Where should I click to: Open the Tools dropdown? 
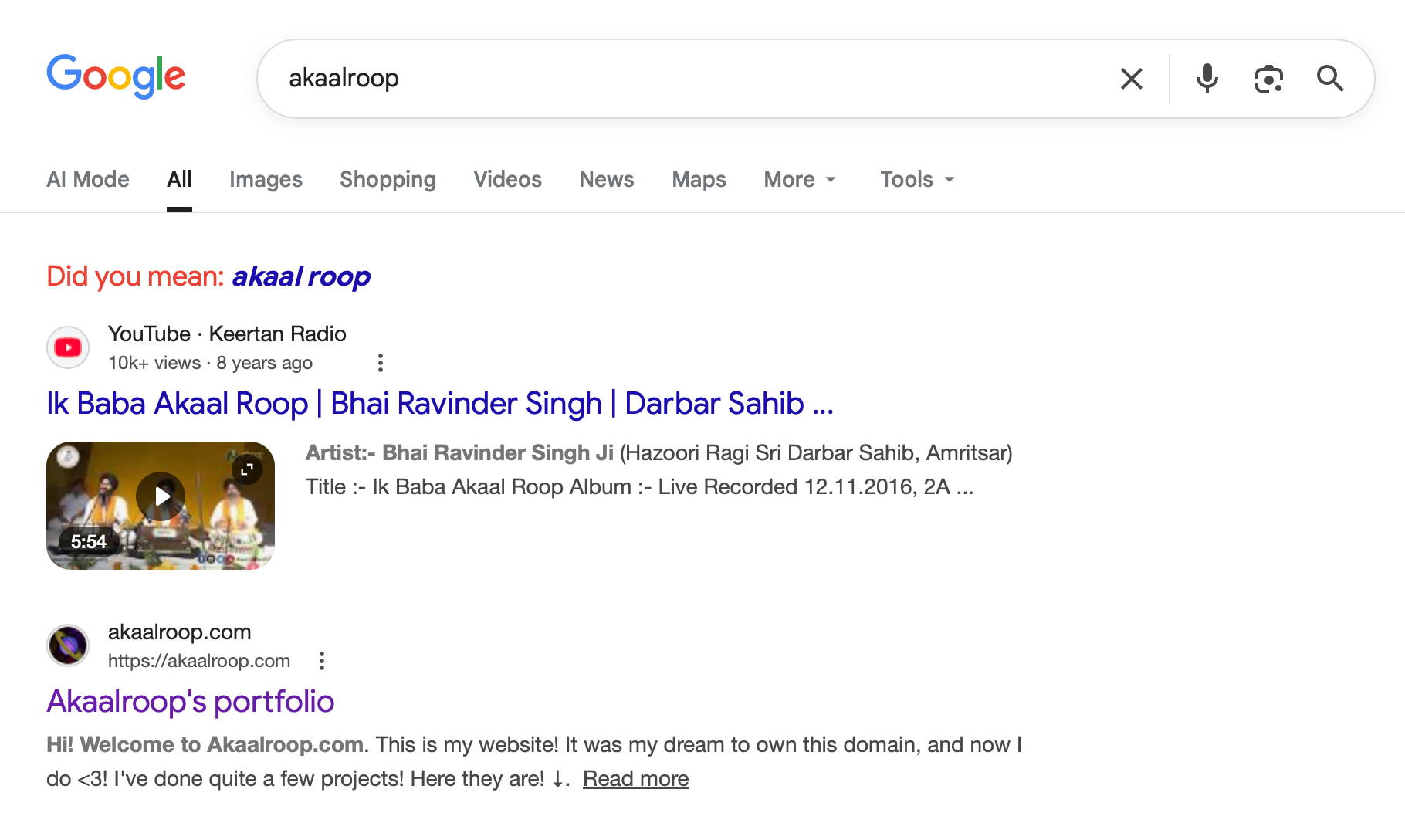click(x=917, y=179)
